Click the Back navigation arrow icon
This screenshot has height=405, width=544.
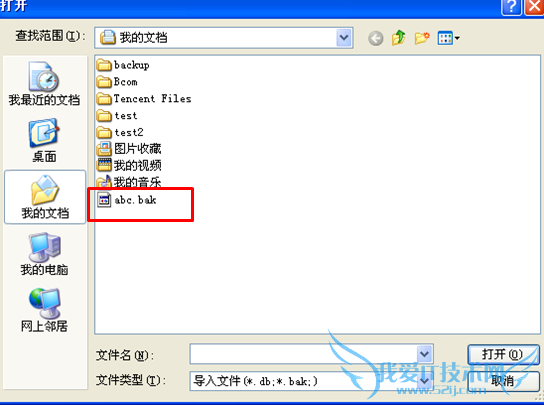point(375,38)
